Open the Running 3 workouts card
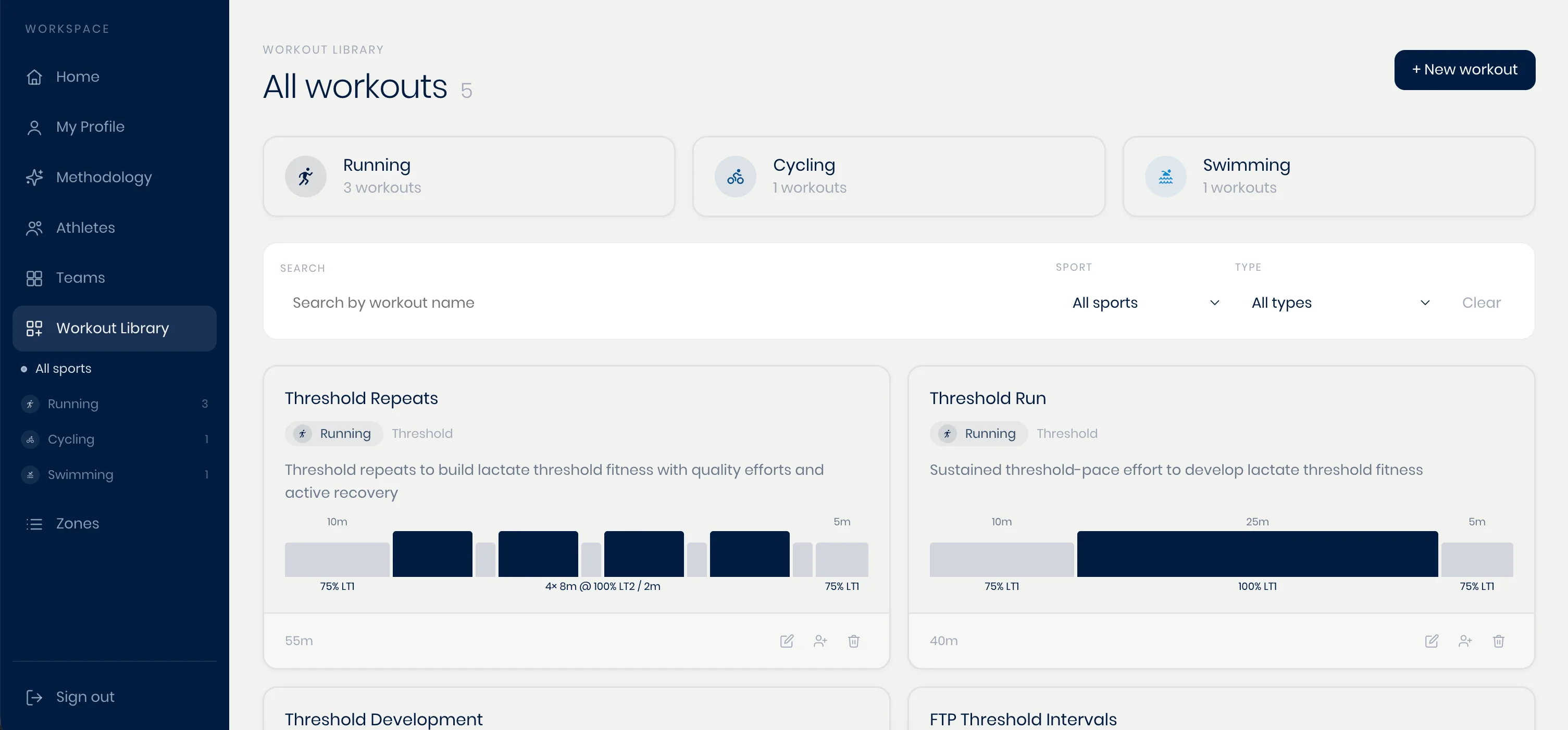Viewport: 1568px width, 730px height. 469,177
